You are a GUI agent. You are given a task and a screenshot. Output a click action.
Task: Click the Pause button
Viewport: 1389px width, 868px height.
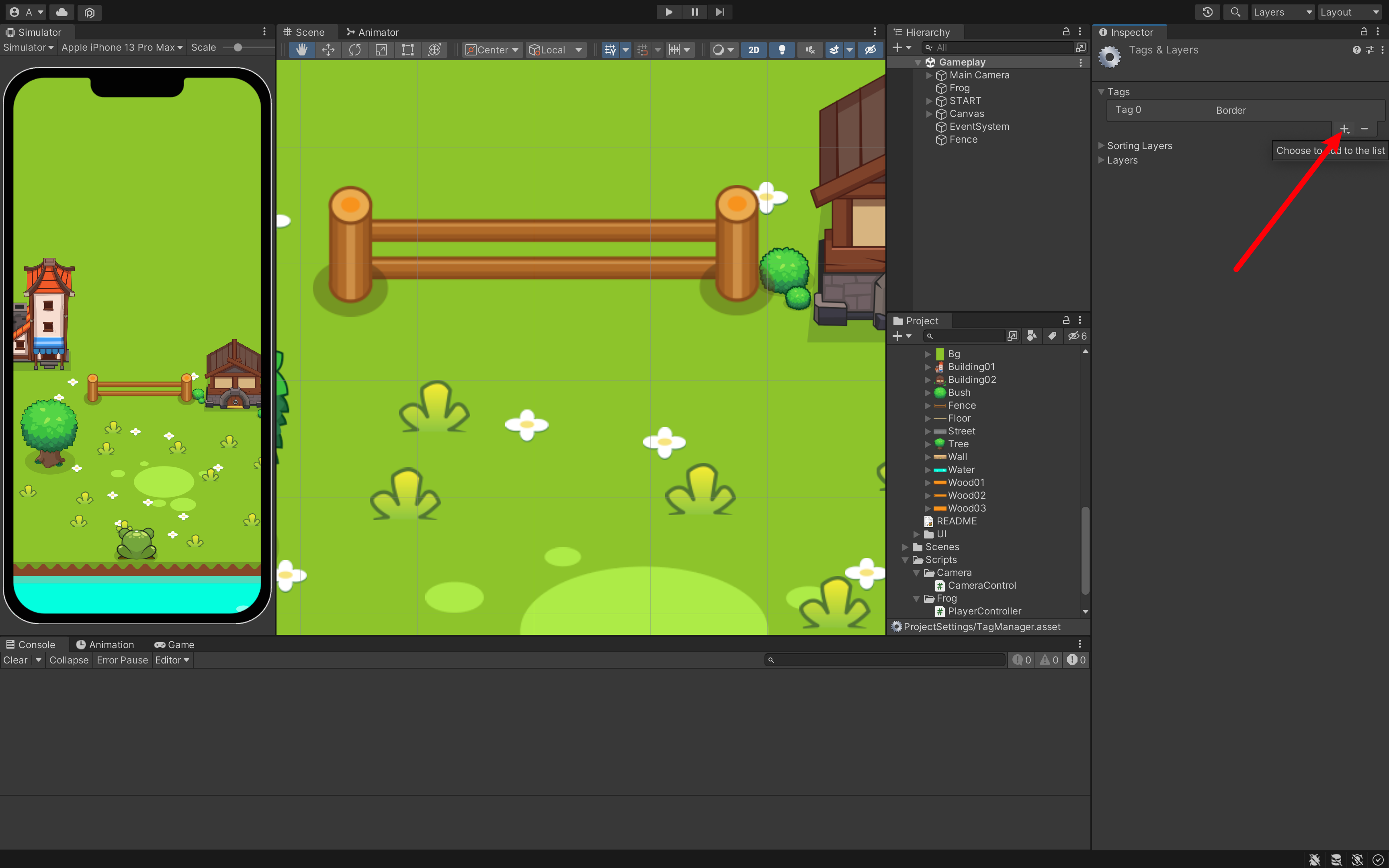click(694, 12)
